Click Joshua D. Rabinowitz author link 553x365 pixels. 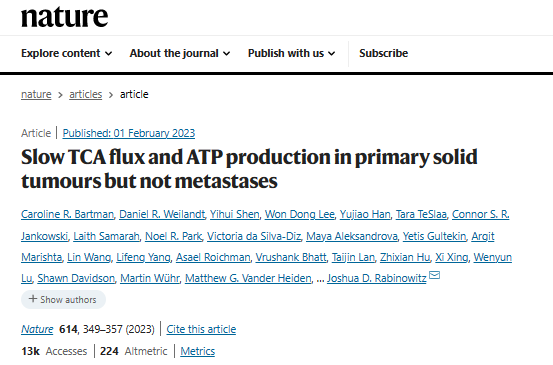pos(377,278)
